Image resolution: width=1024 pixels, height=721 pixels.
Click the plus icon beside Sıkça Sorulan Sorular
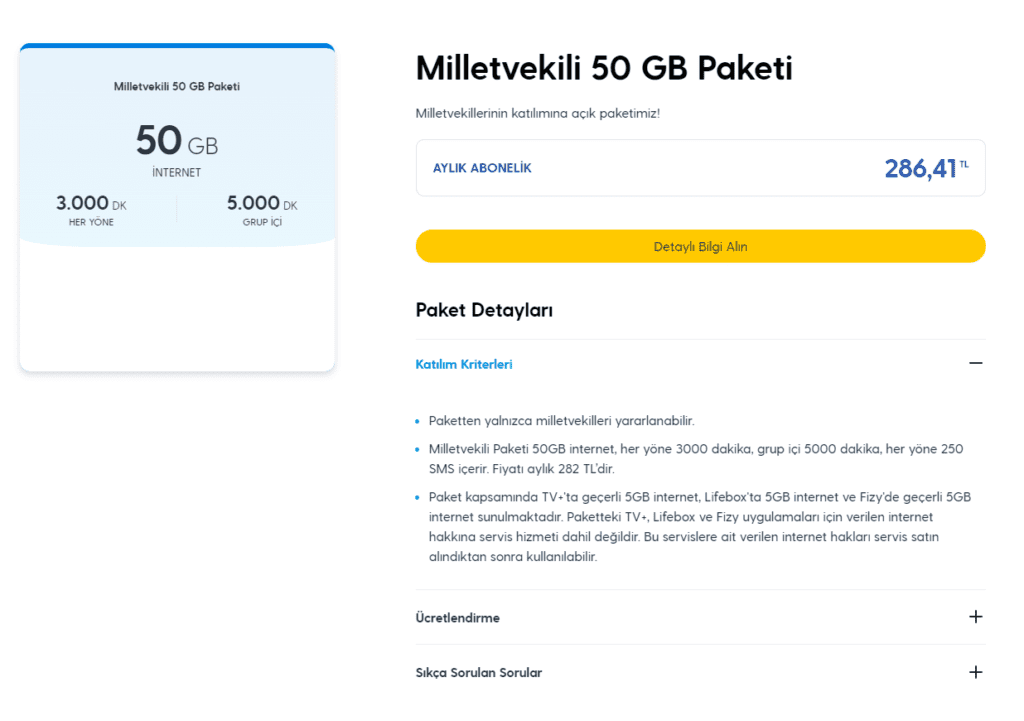coord(977,672)
